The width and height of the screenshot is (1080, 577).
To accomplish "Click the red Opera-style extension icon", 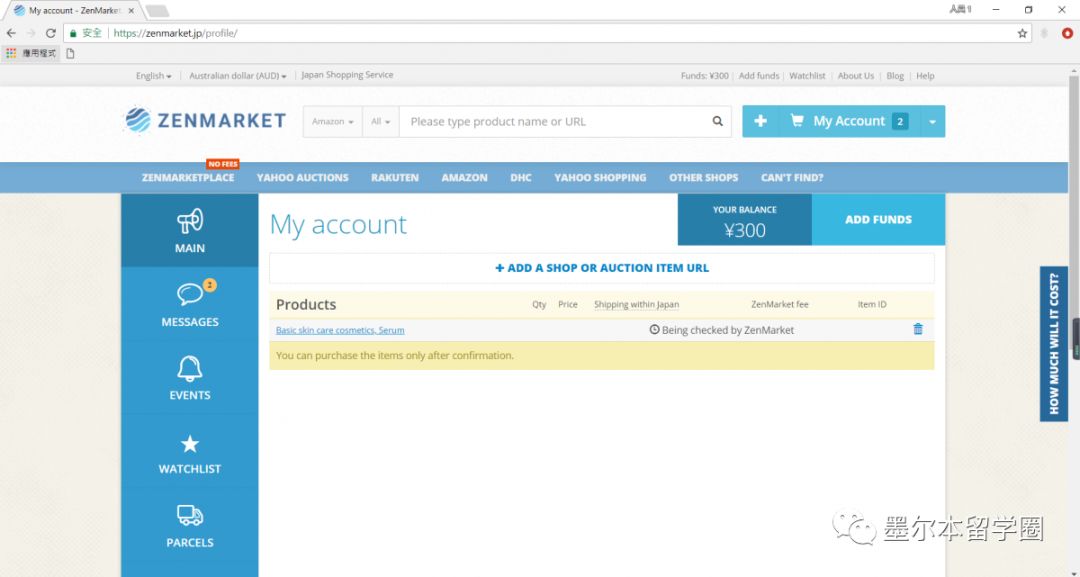I will click(1068, 33).
